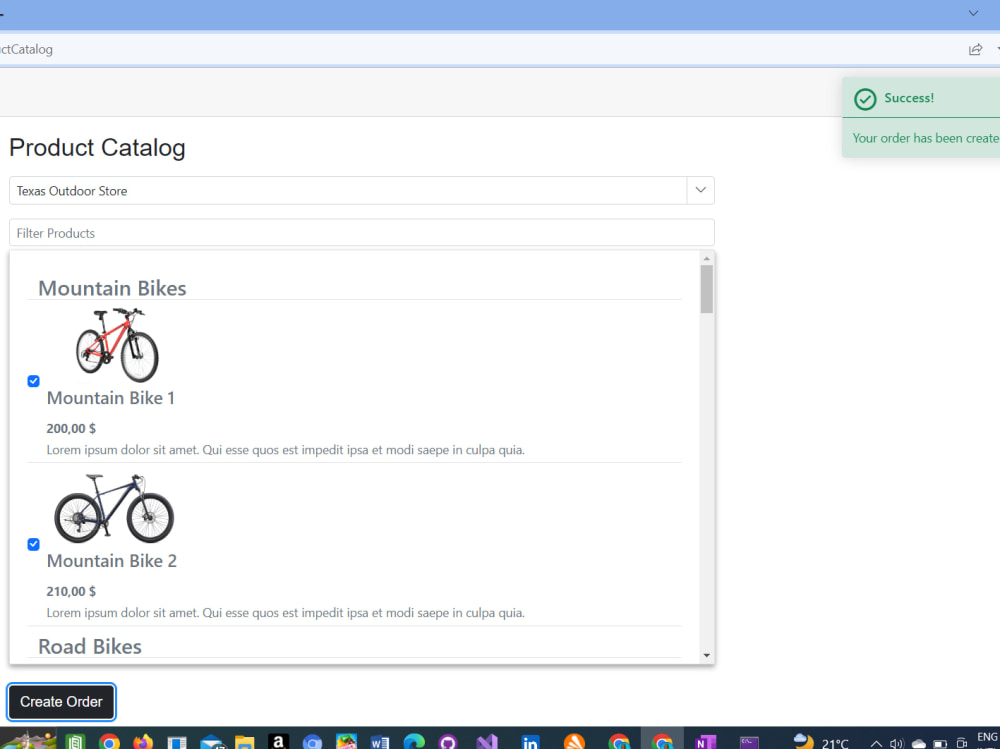The width and height of the screenshot is (1000, 749).
Task: Open LinkedIn from the taskbar
Action: 530,742
